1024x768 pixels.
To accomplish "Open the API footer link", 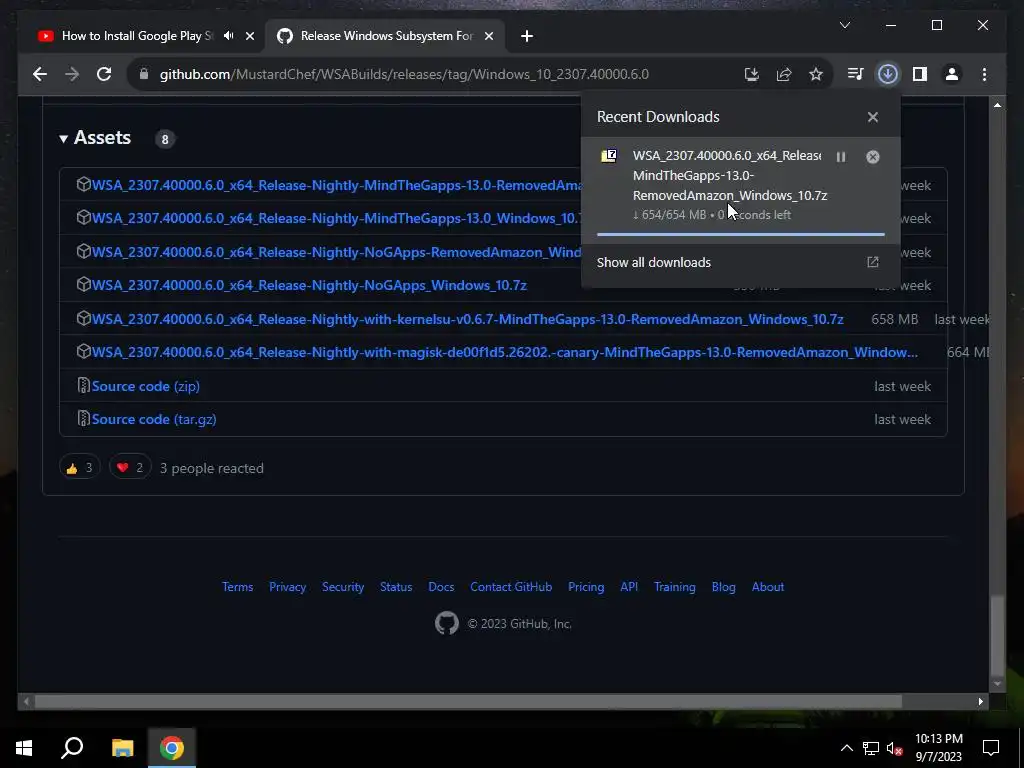I will coord(629,587).
